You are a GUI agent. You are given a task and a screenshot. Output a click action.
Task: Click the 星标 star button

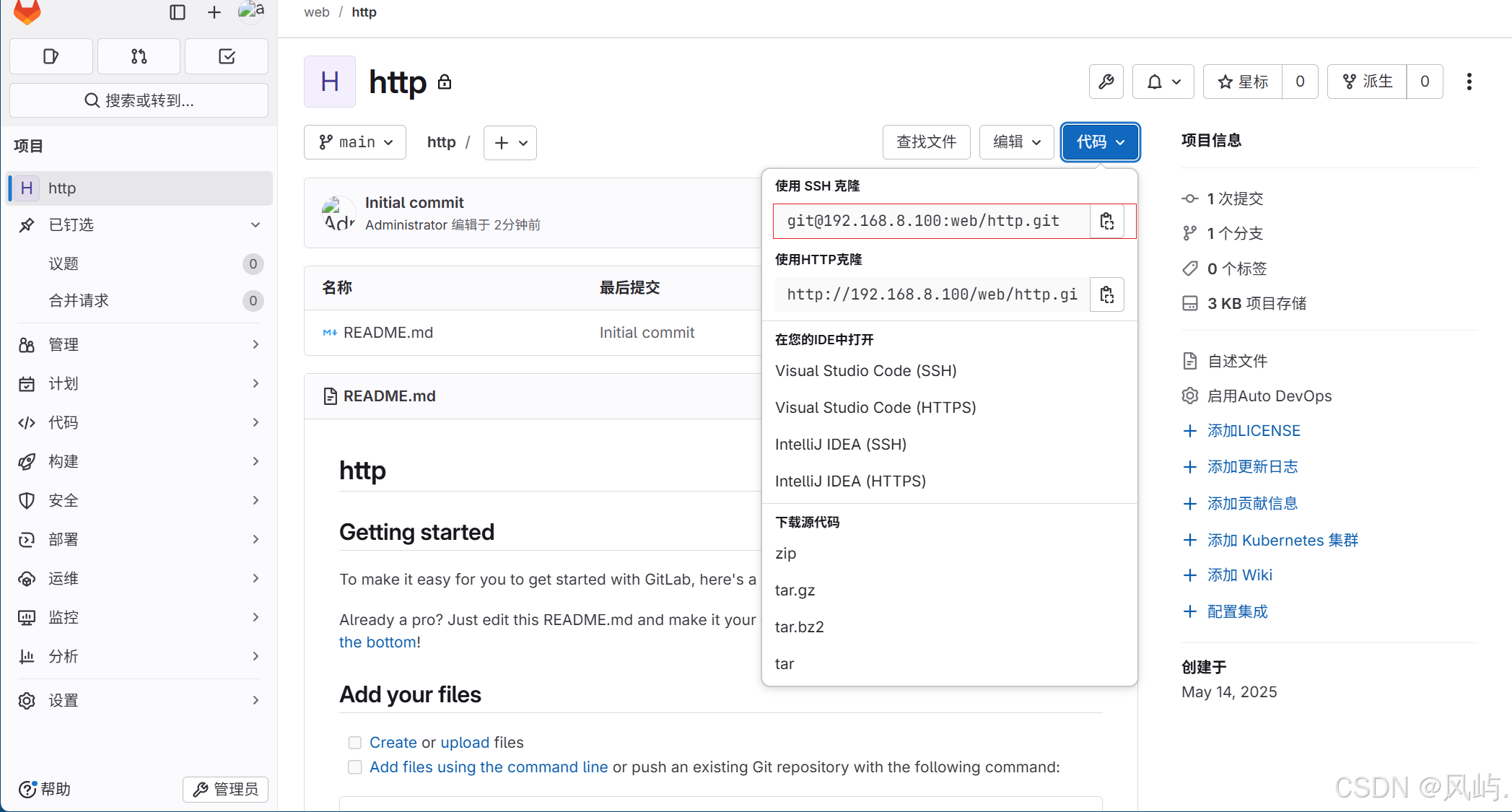click(x=1243, y=82)
